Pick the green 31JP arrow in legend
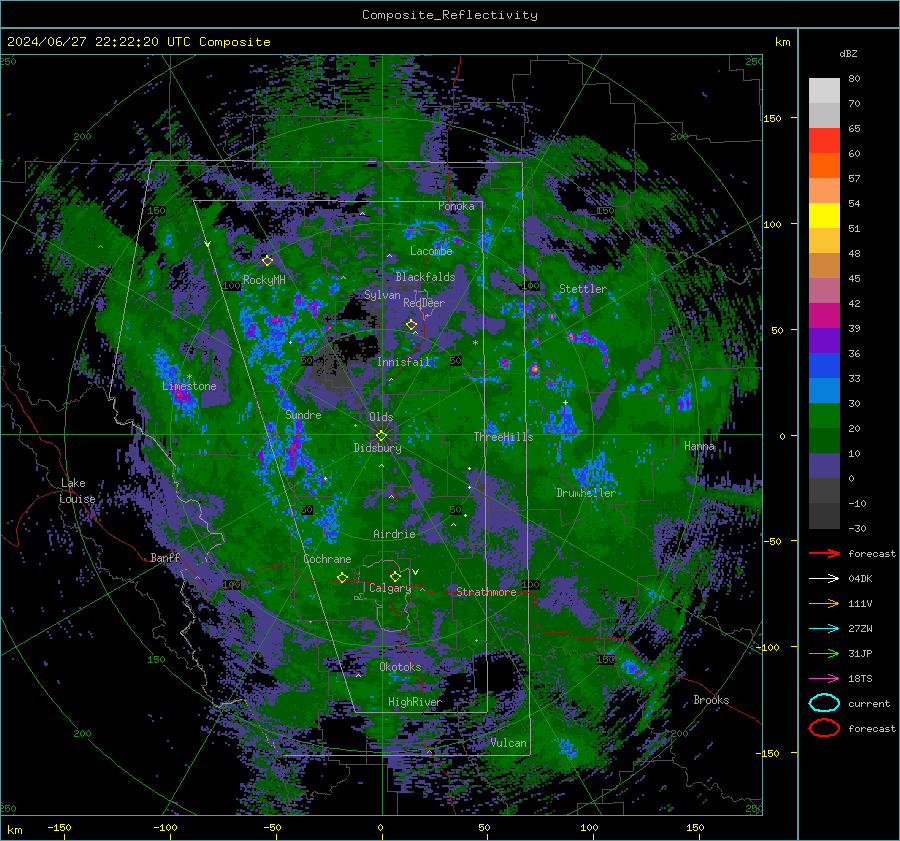Screen dimensions: 900x841 pos(824,653)
